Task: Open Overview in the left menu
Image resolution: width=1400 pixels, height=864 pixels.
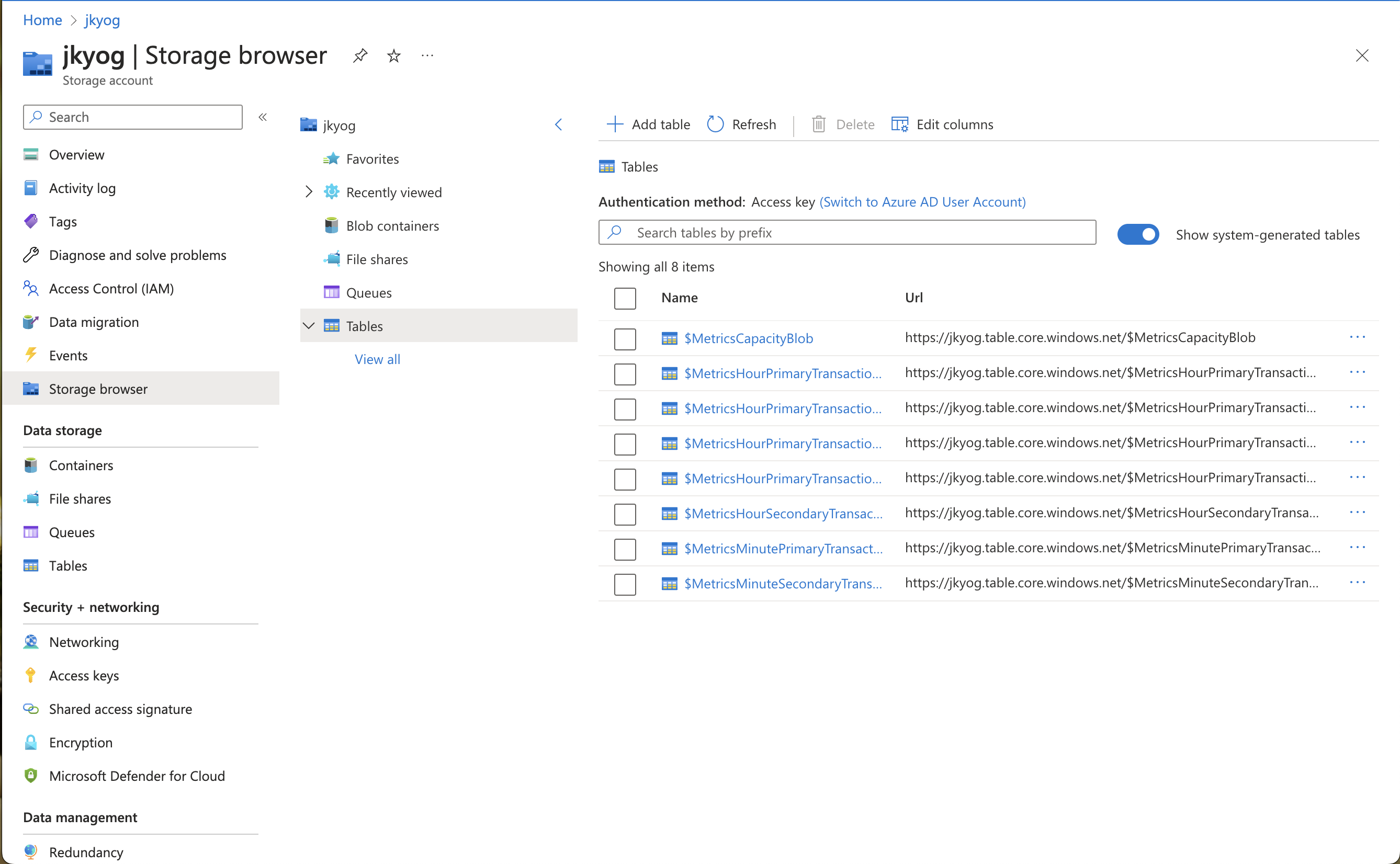Action: pyautogui.click(x=76, y=154)
